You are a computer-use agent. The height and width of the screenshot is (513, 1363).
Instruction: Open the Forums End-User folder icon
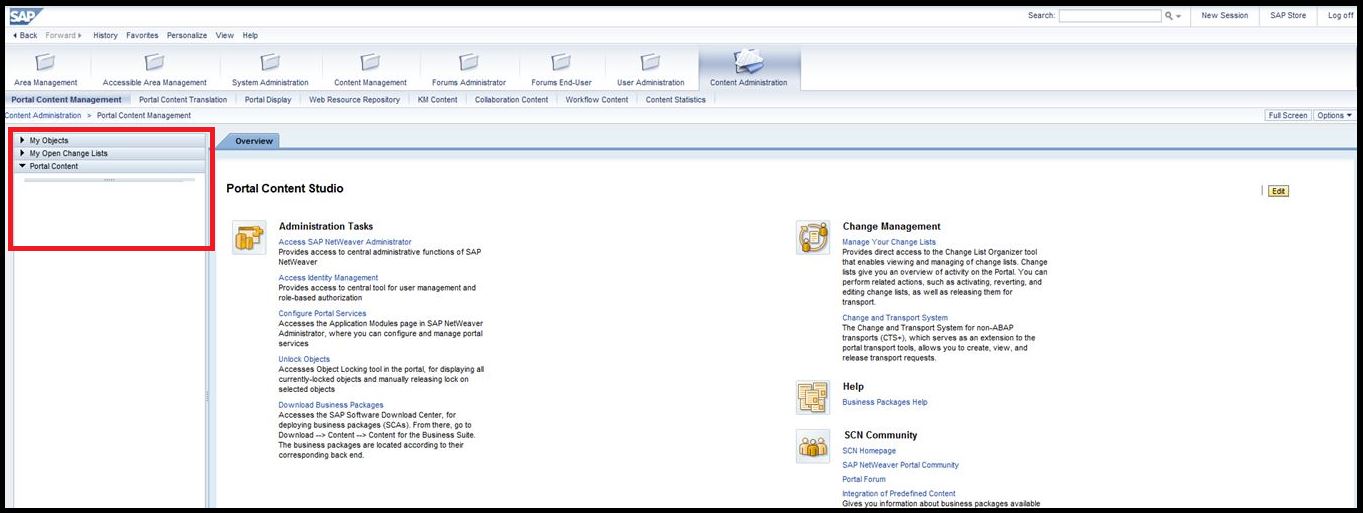pos(561,62)
